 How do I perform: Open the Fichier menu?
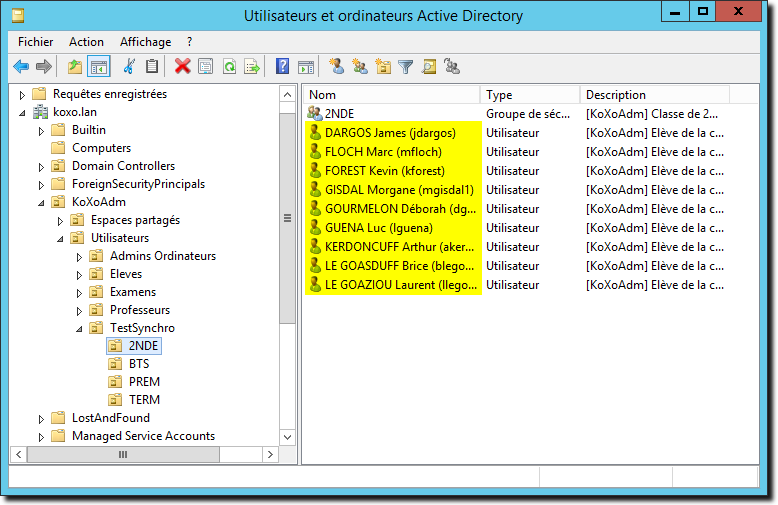tap(35, 42)
